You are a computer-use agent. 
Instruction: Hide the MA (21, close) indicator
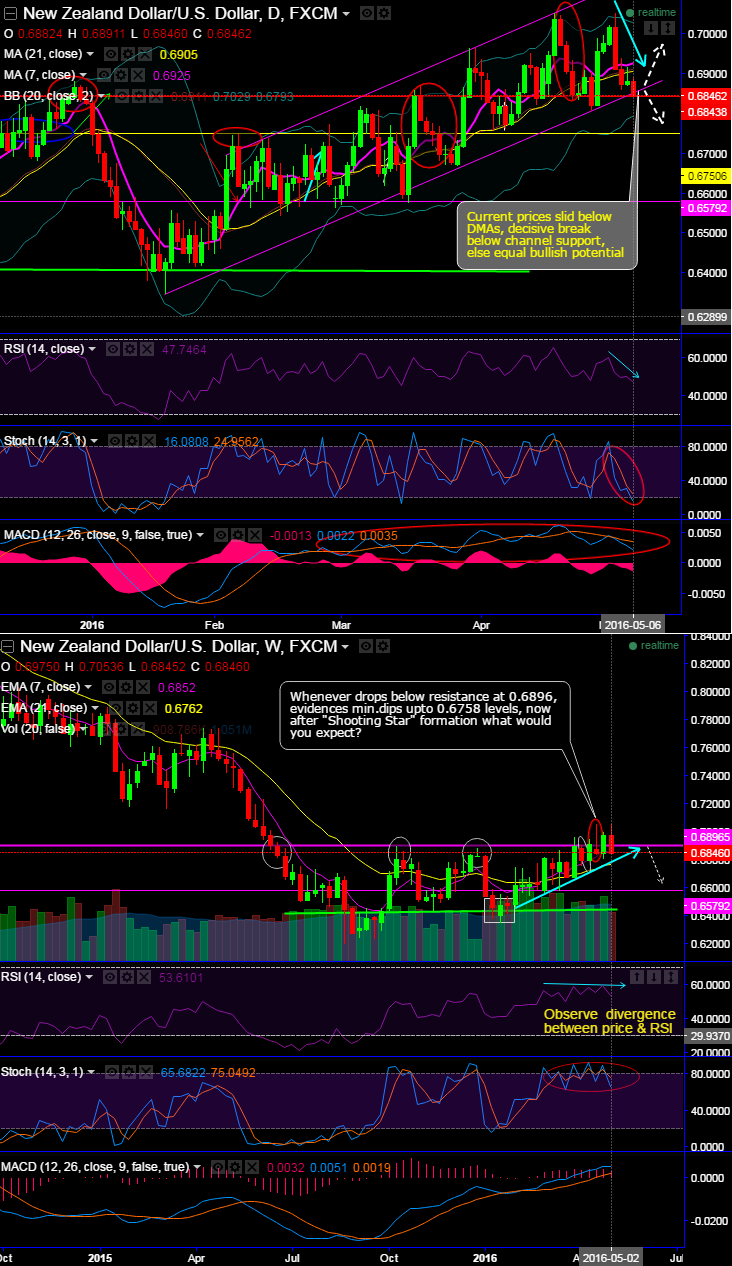click(x=111, y=54)
